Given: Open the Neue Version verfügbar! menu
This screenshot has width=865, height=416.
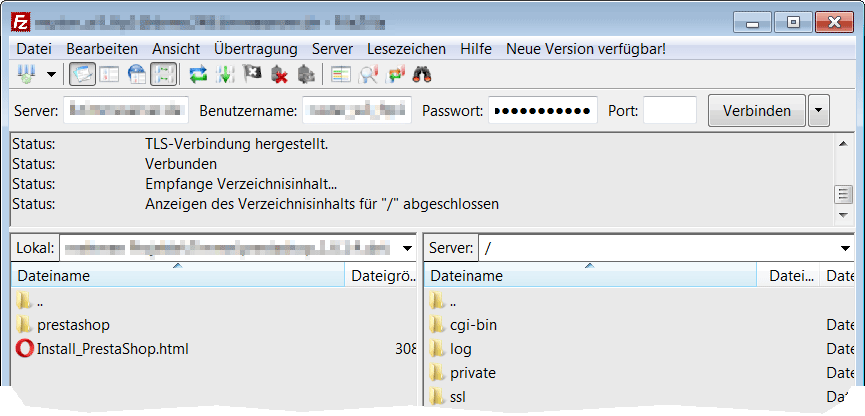Looking at the screenshot, I should click(x=586, y=49).
